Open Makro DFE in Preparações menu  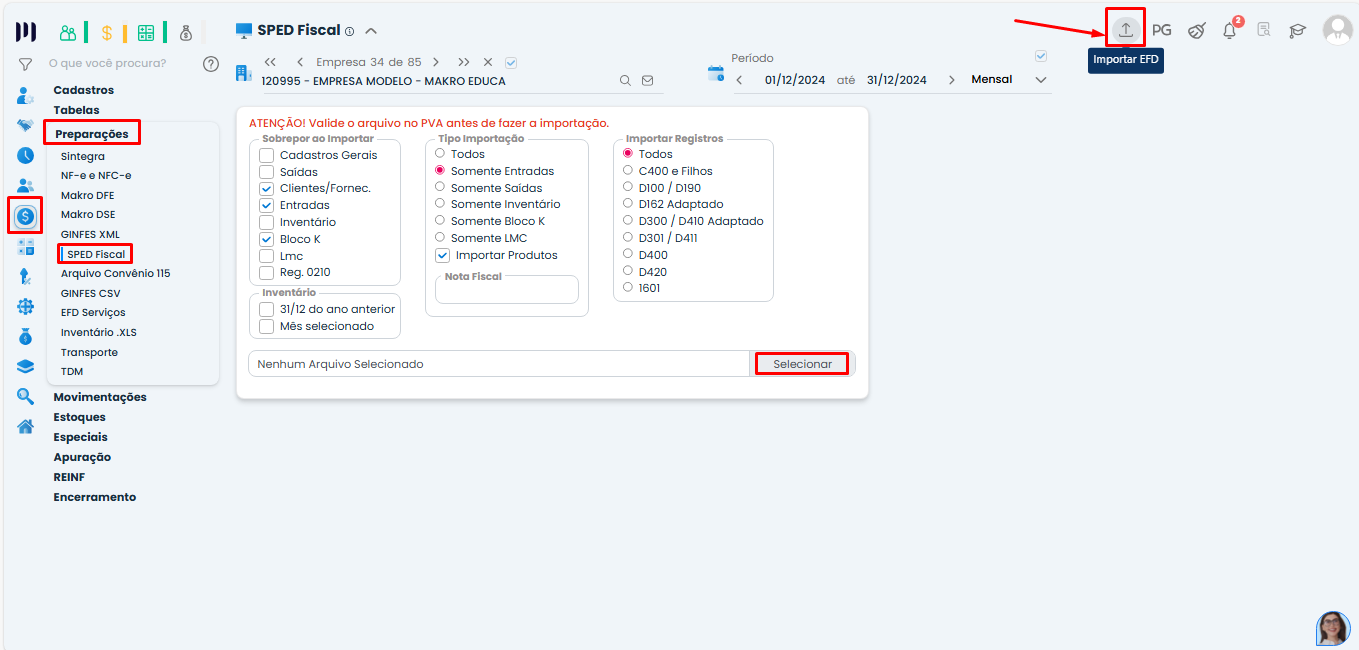click(x=87, y=195)
